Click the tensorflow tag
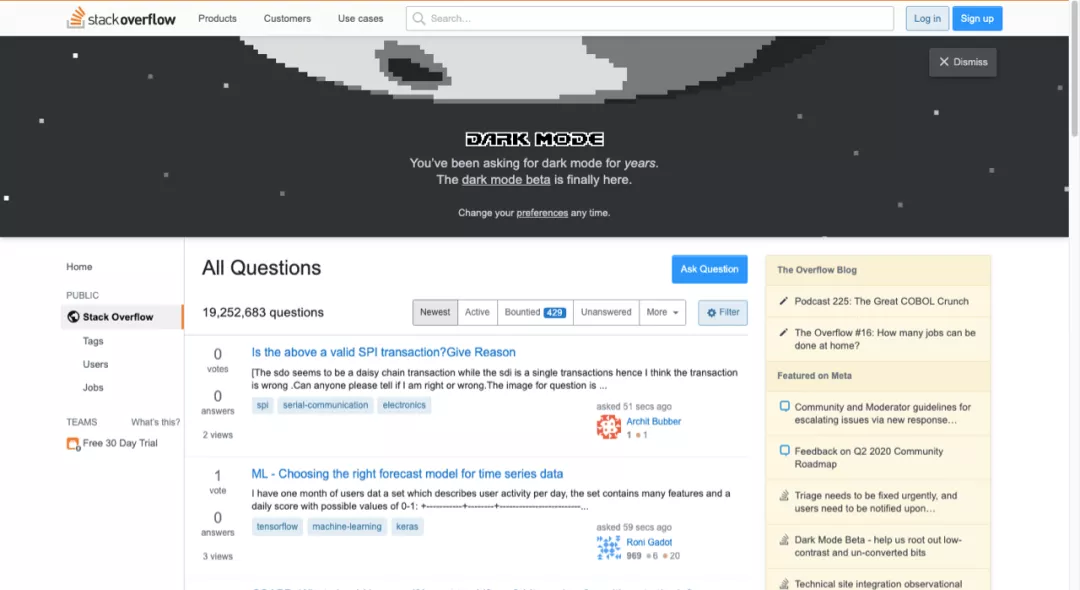1080x590 pixels. click(277, 527)
